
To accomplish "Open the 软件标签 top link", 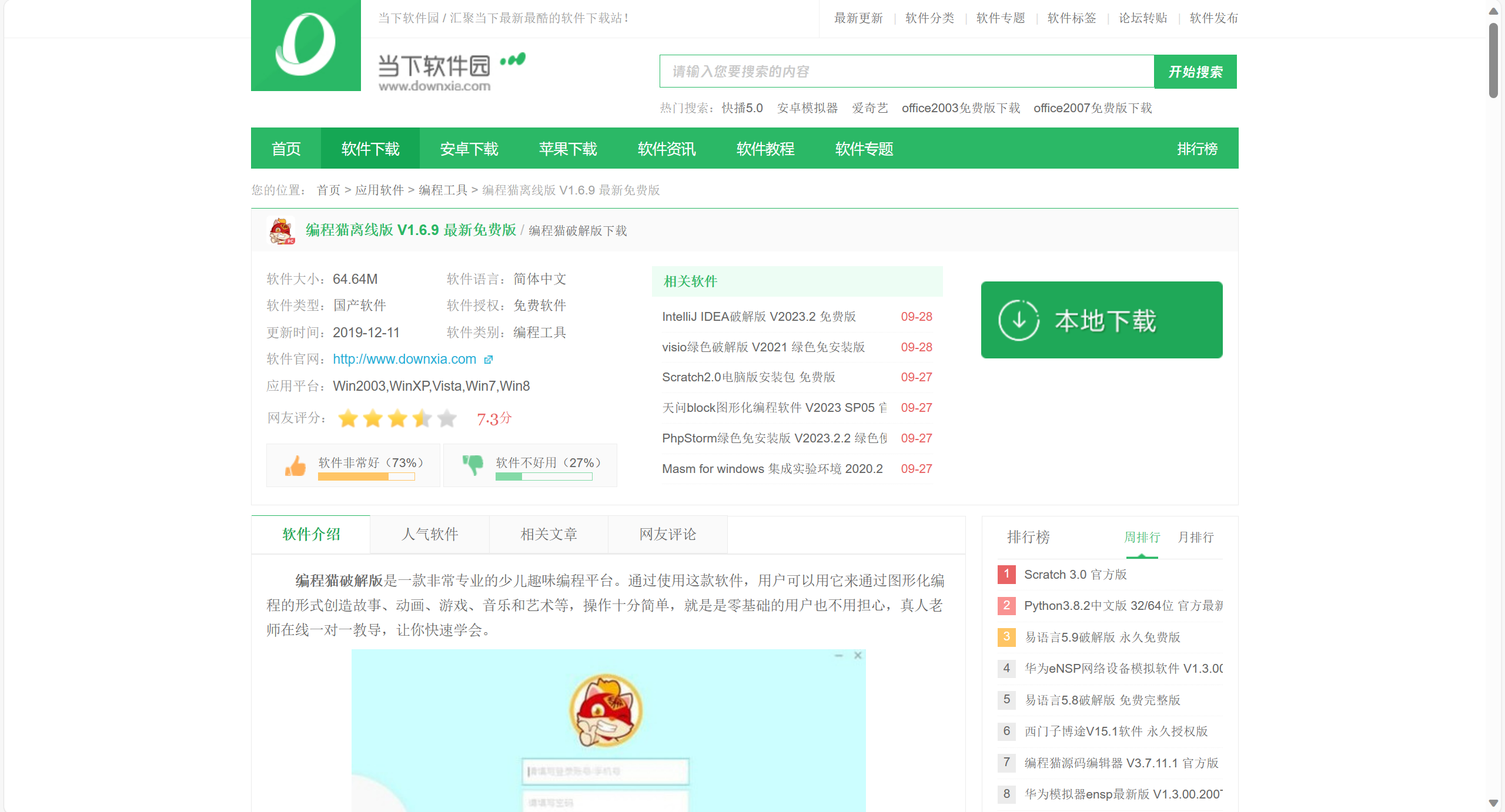I will tap(1072, 18).
